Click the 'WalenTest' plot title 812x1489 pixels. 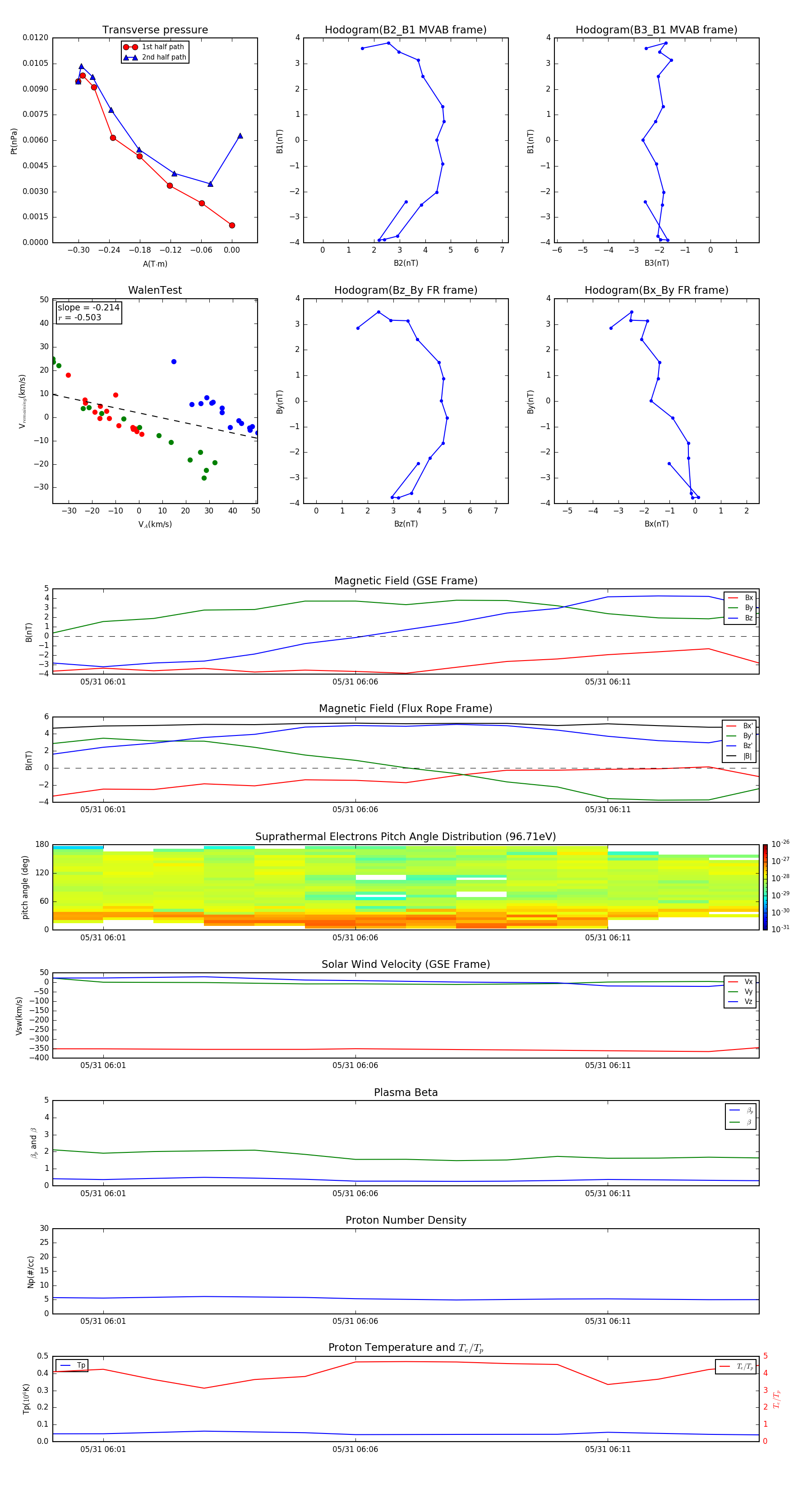(155, 290)
